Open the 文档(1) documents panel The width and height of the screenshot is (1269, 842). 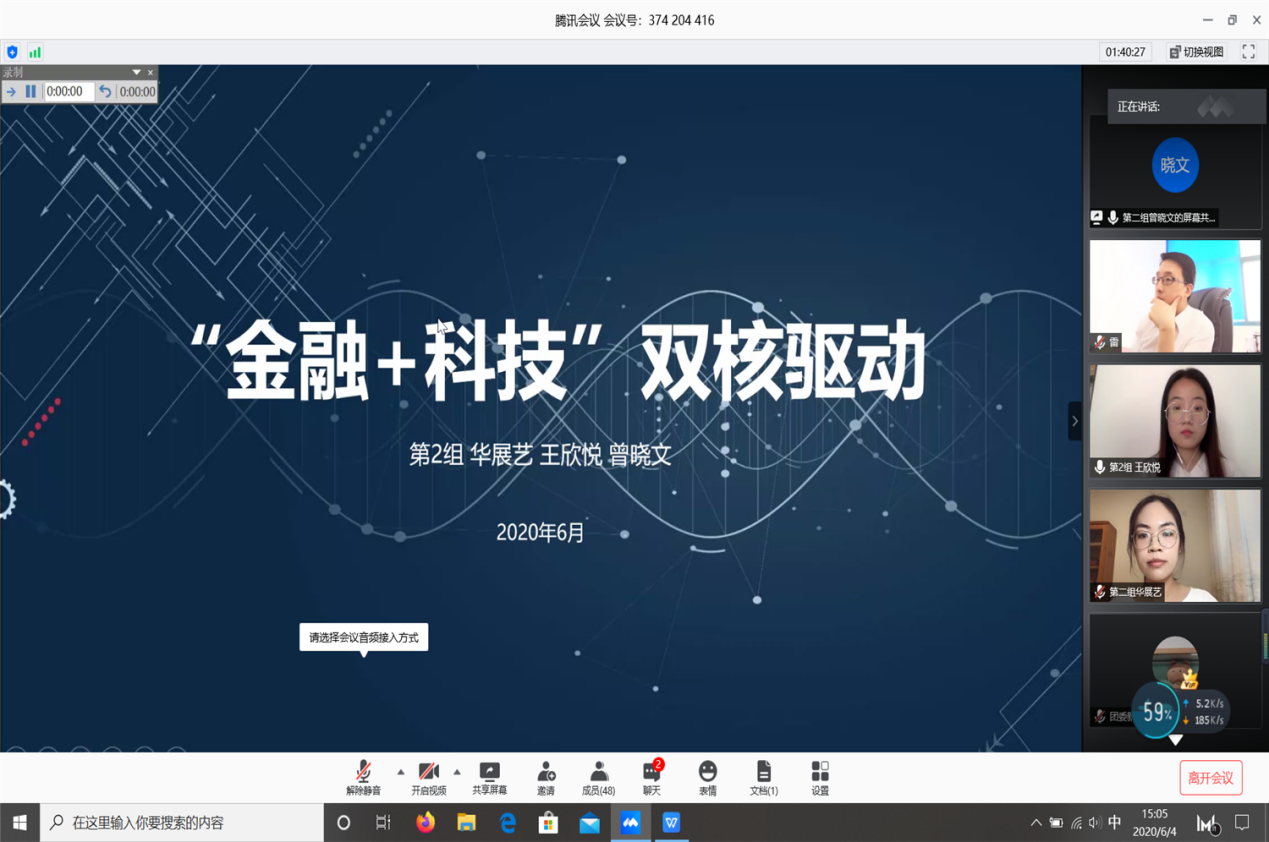764,777
